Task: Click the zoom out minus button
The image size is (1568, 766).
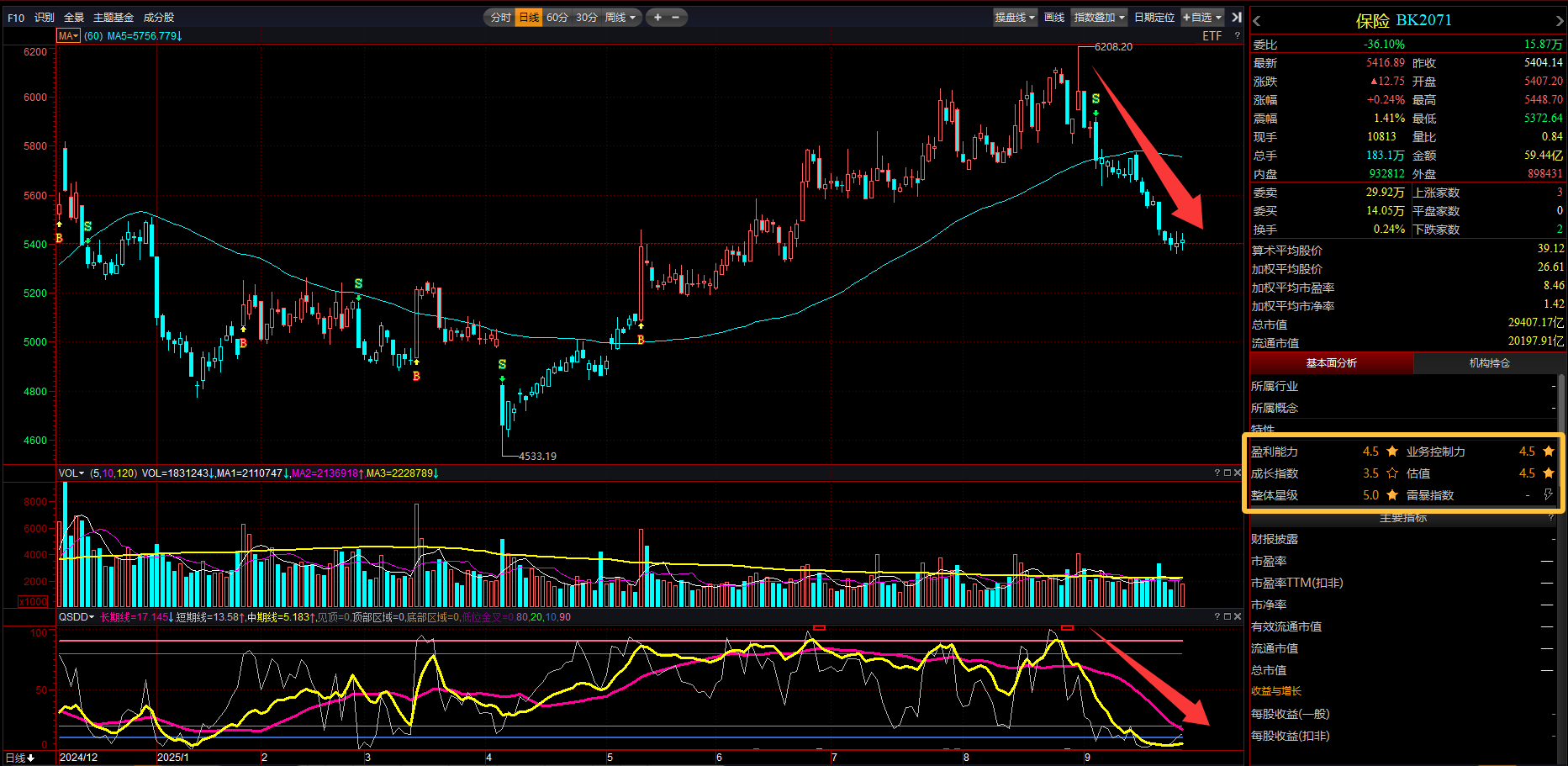Action: [675, 17]
